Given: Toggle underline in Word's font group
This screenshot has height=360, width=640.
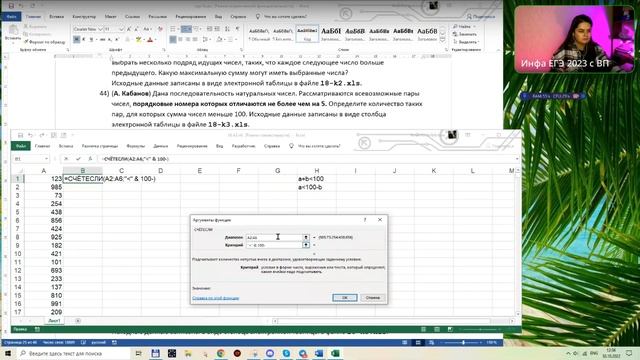Looking at the screenshot, I should point(91,39).
